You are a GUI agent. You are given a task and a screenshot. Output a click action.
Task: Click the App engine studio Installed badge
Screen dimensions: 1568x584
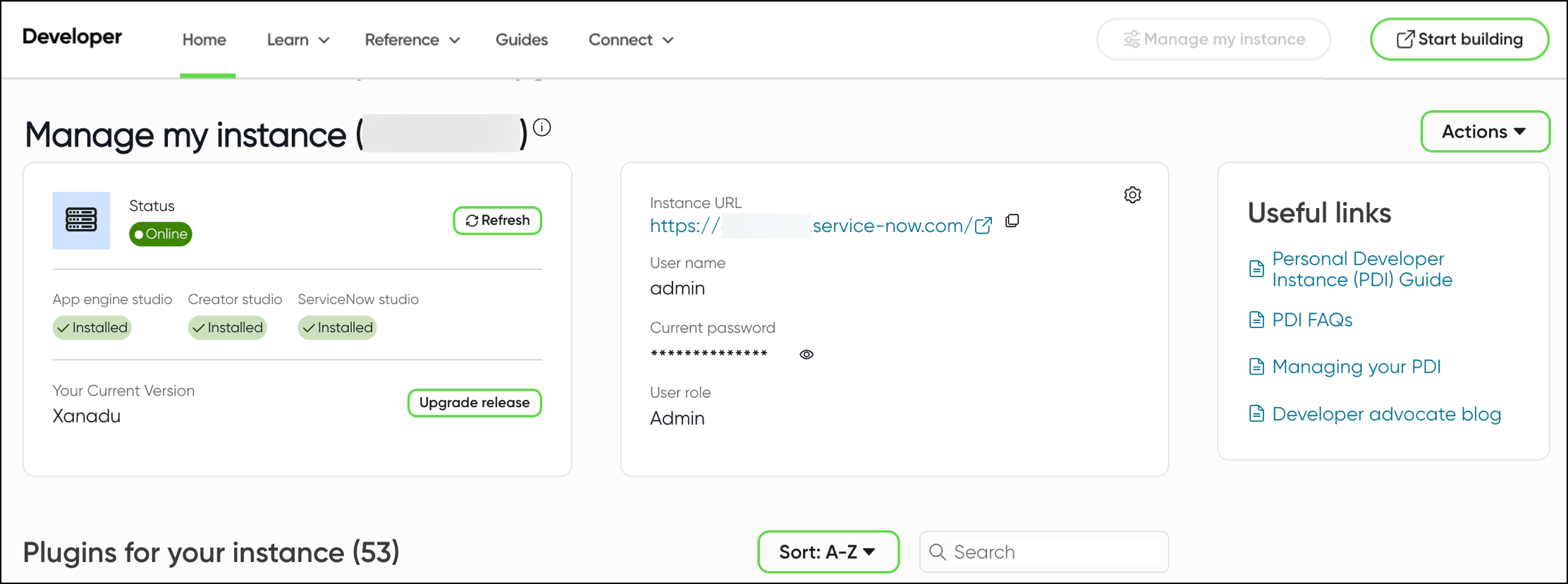pos(92,327)
